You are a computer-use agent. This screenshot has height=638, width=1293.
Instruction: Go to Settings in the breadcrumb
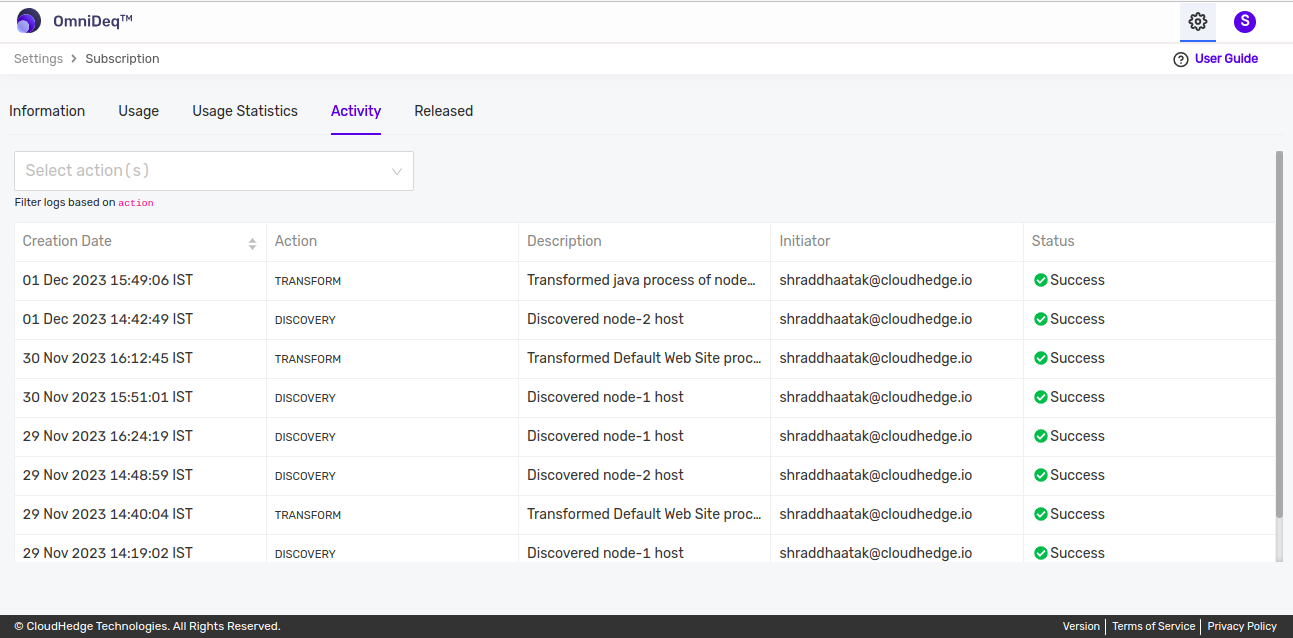coord(39,59)
